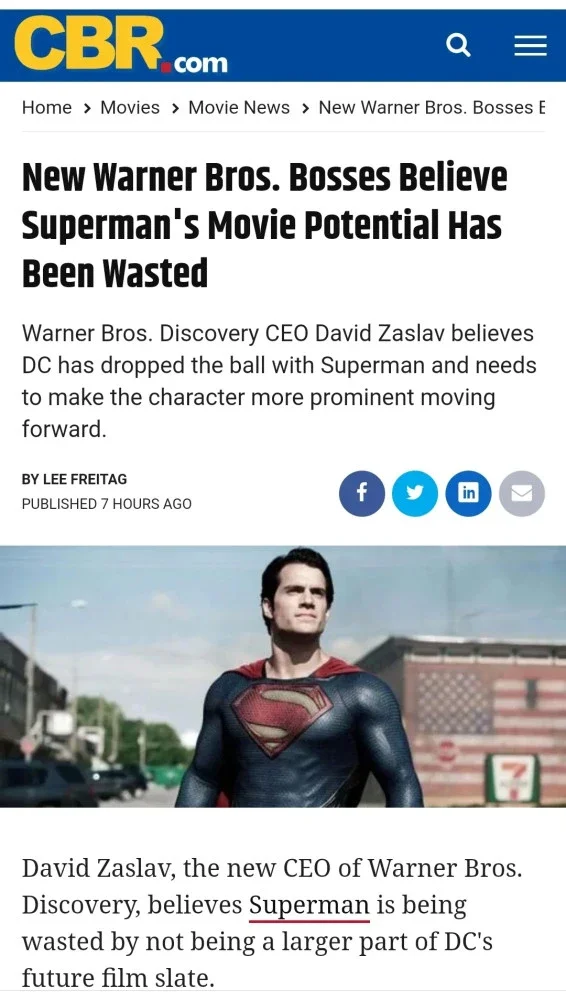Share article on LinkedIn
The width and height of the screenshot is (566, 1000).
pos(468,493)
